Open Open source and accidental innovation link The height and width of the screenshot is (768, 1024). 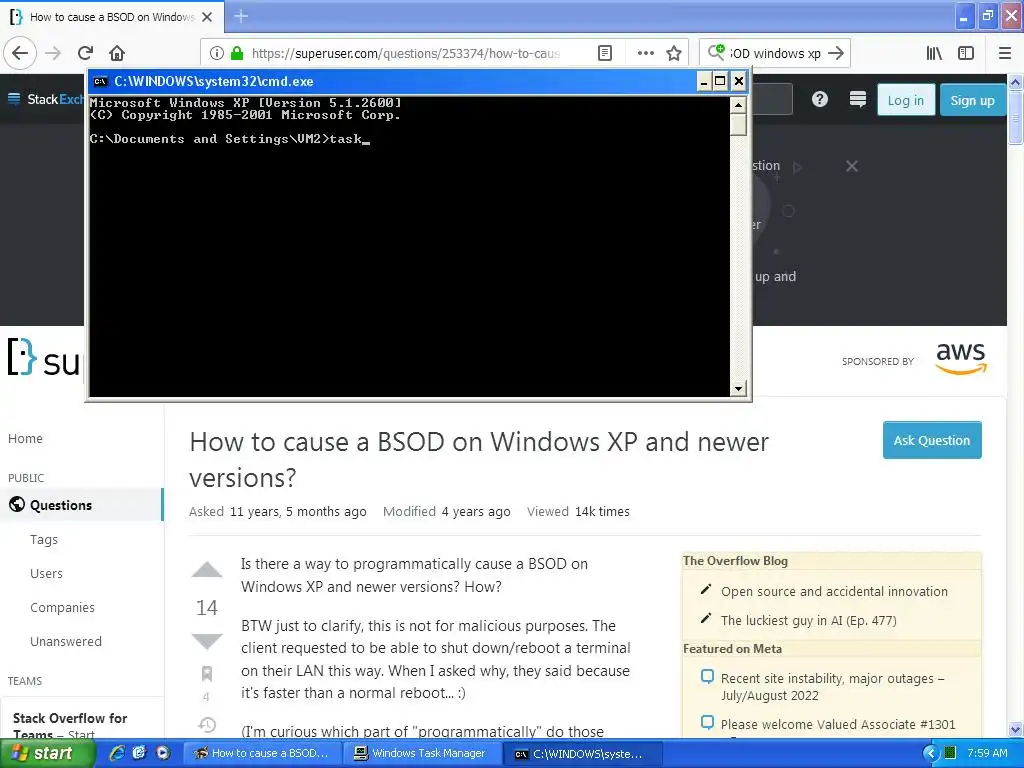point(834,592)
